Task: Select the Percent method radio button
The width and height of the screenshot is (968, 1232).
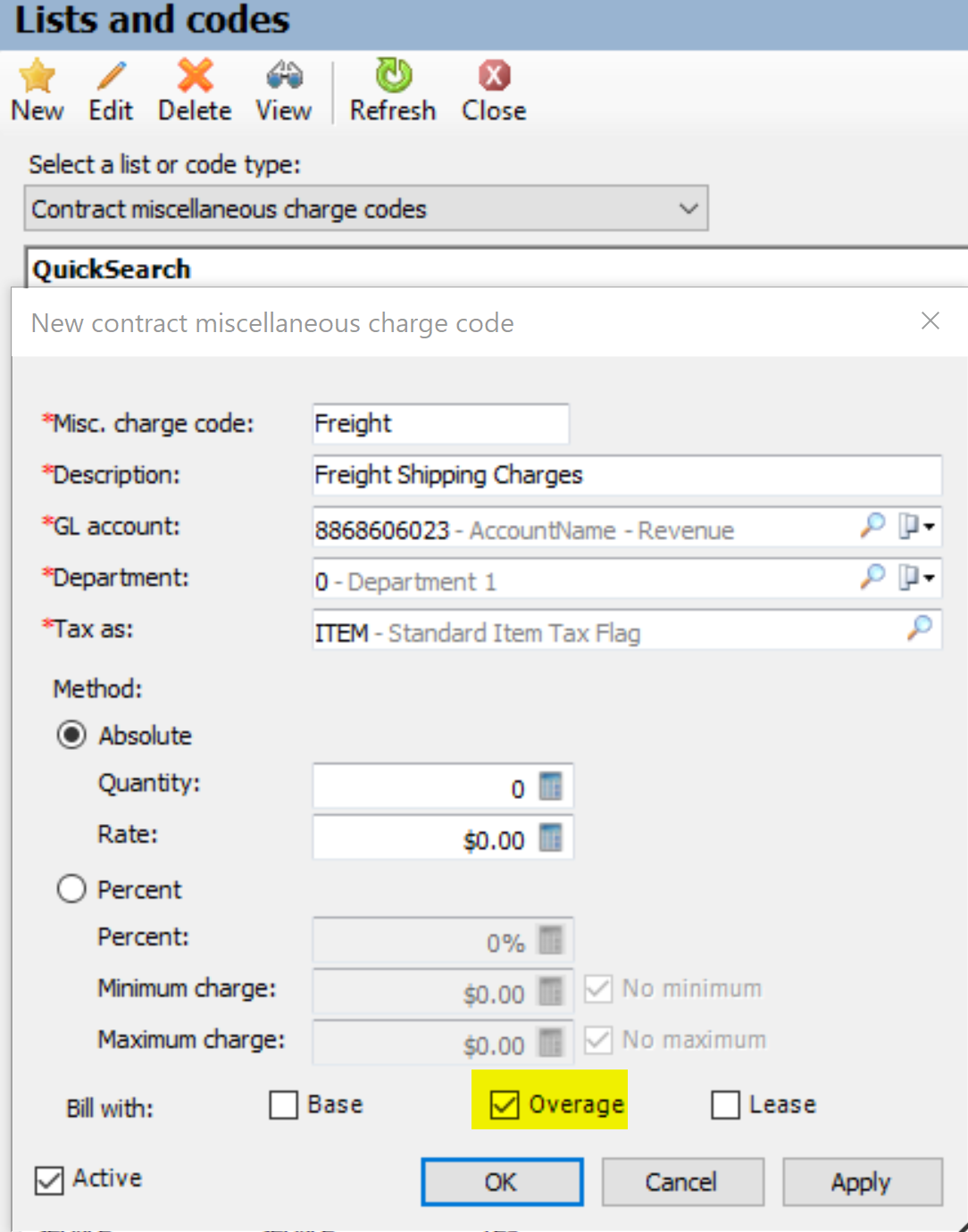Action: (x=71, y=889)
